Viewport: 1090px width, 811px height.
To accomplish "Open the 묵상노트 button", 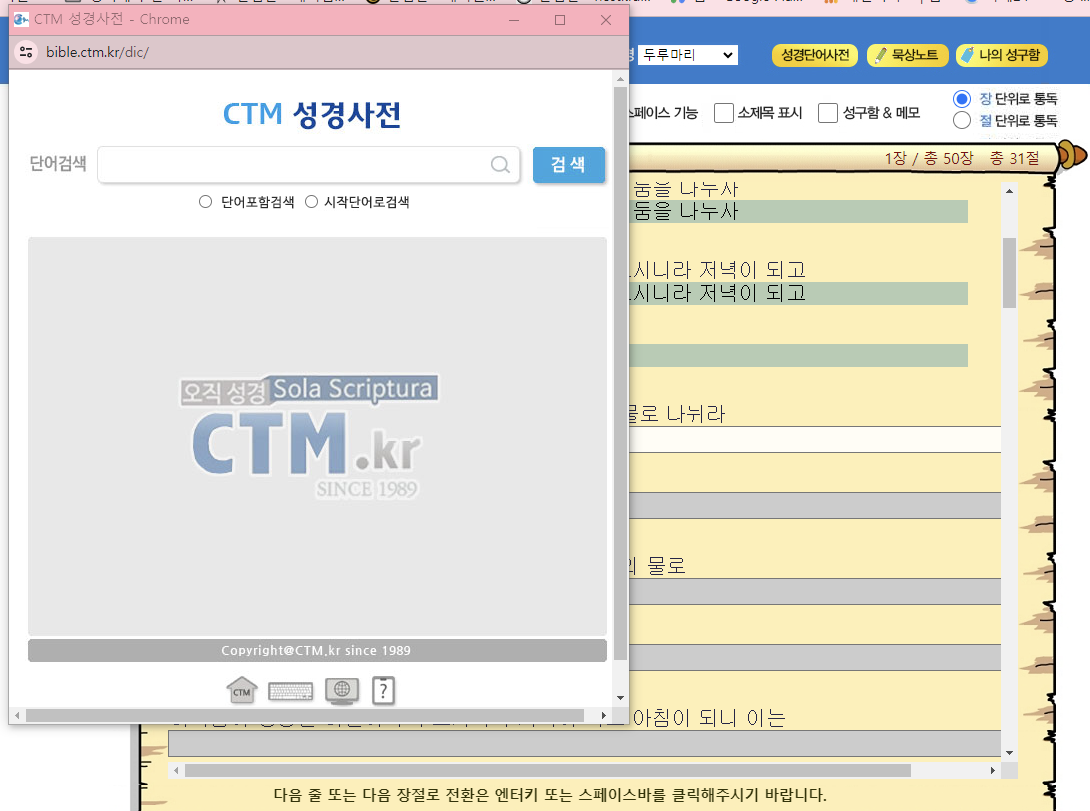I will pos(907,55).
